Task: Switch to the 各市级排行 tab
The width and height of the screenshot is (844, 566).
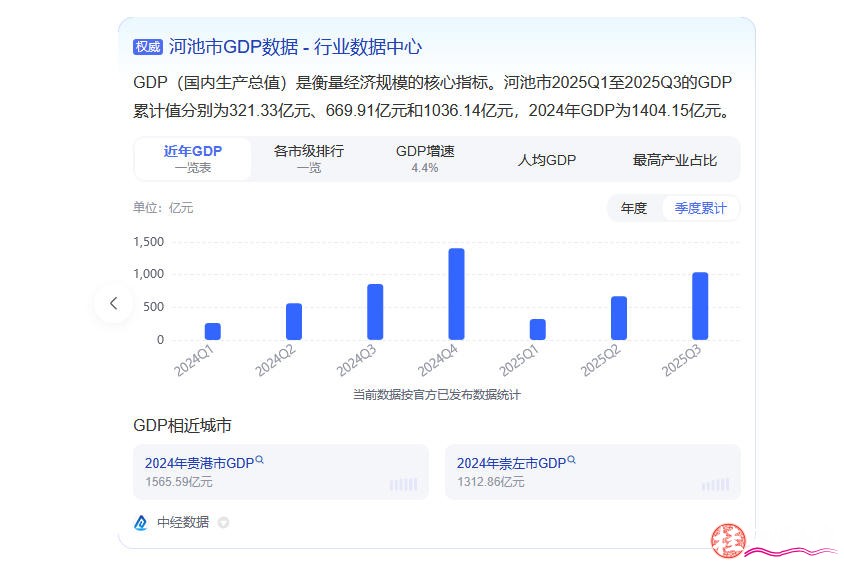Action: pos(309,159)
